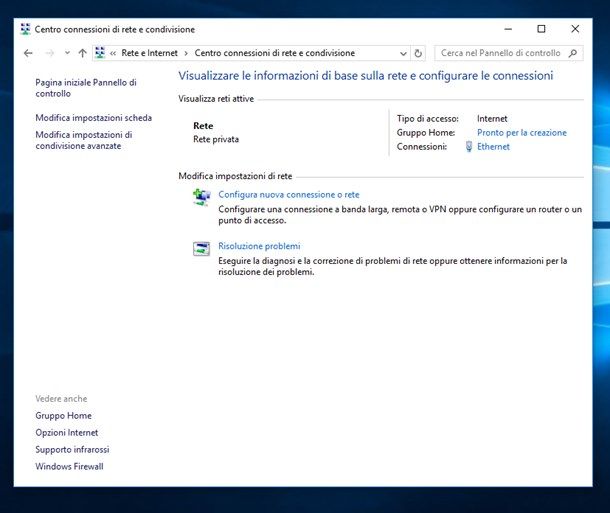
Task: Click Pronto per la creazione link
Action: tap(521, 133)
